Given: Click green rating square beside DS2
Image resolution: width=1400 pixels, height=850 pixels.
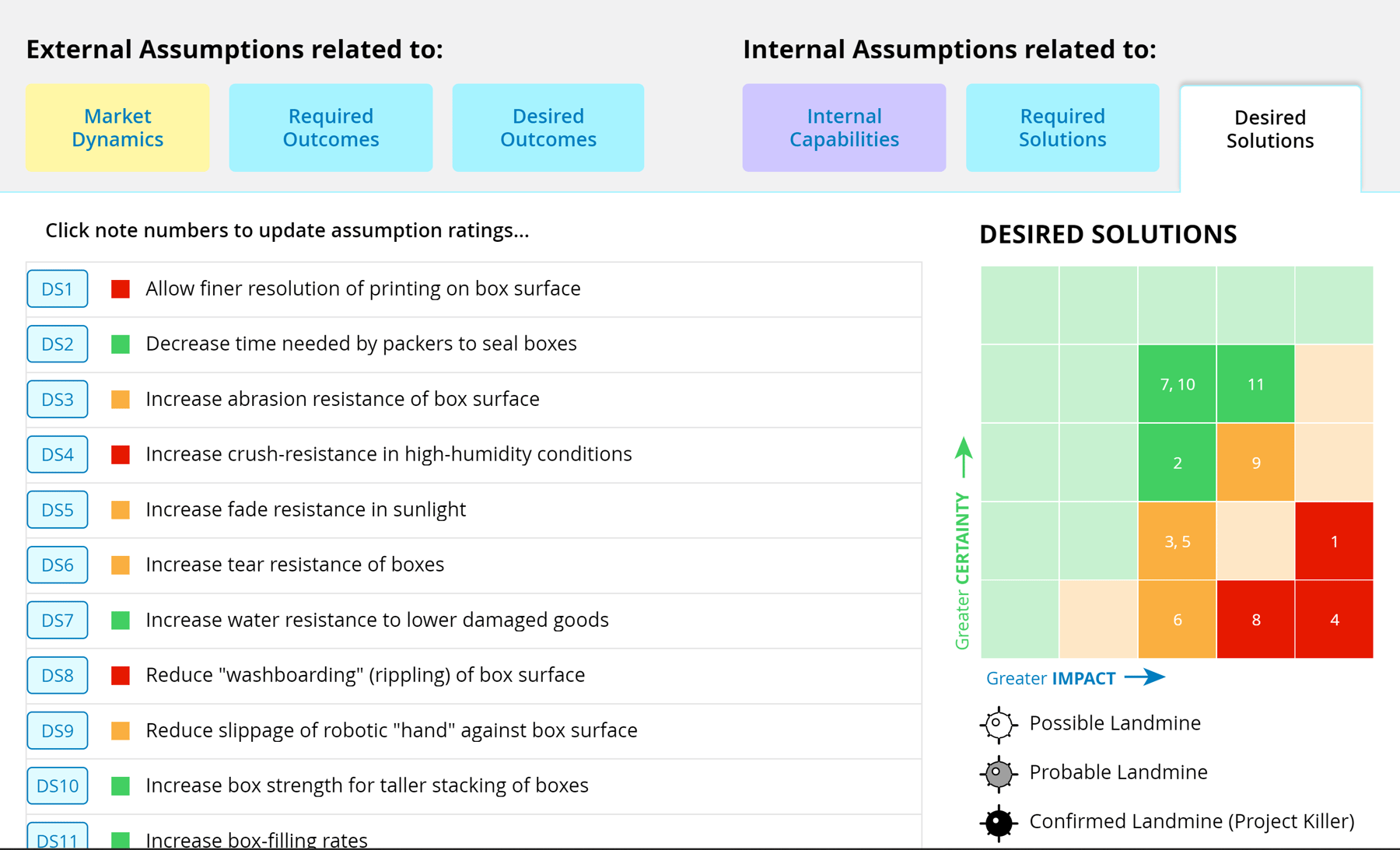Looking at the screenshot, I should tap(121, 345).
